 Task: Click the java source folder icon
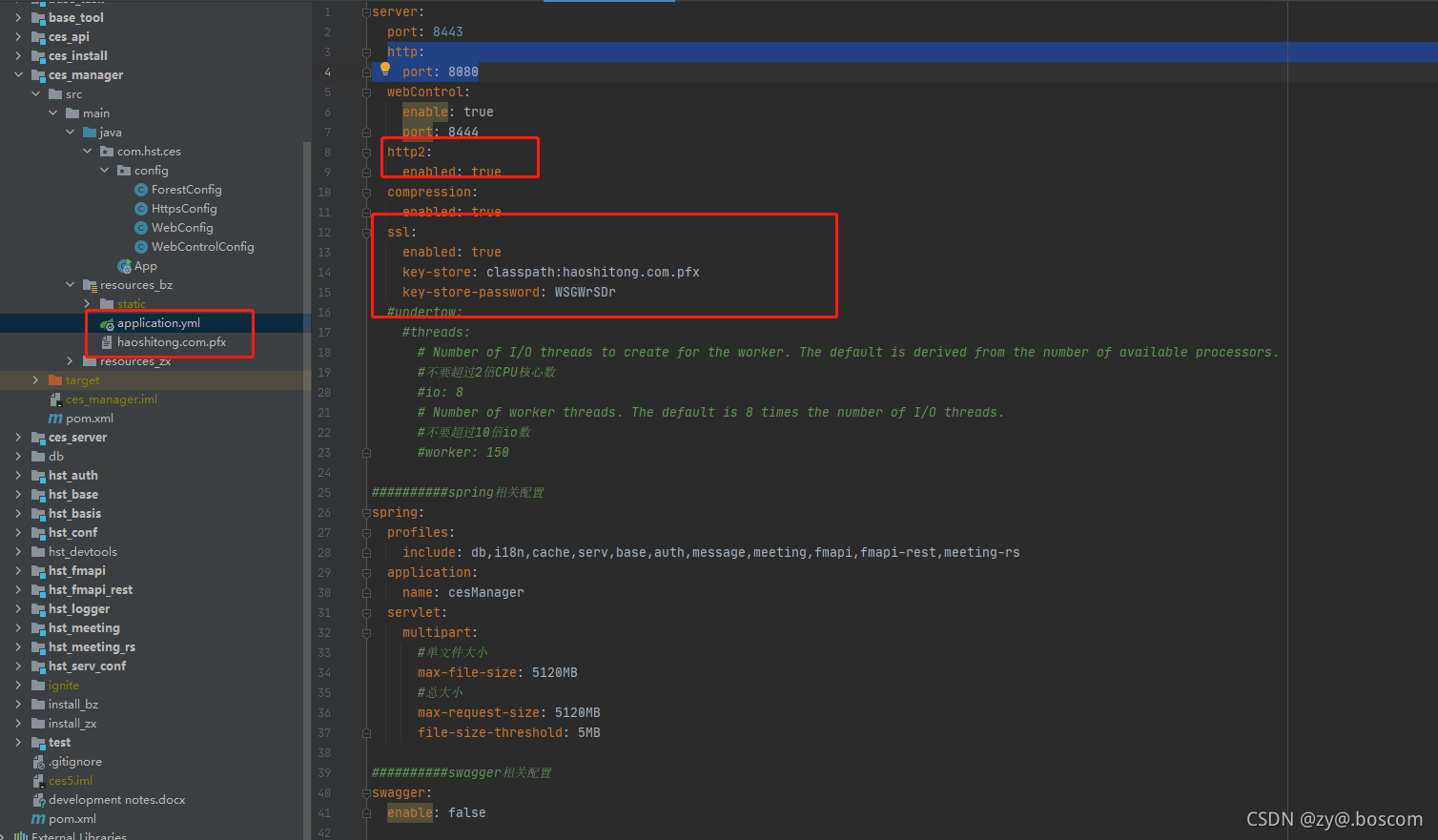click(x=90, y=133)
